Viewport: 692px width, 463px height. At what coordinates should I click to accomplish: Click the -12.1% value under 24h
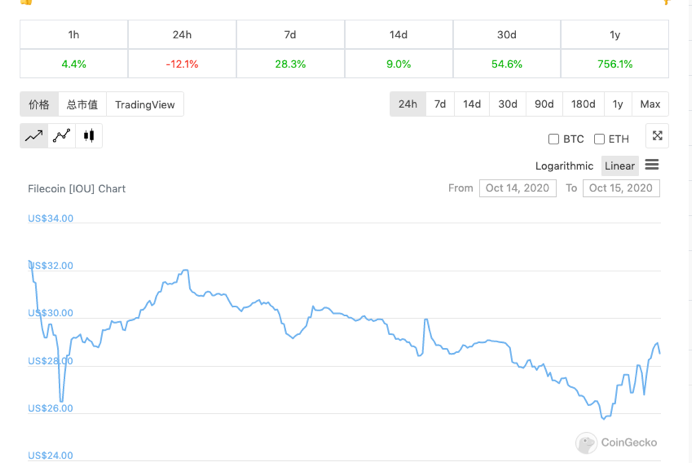[182, 64]
